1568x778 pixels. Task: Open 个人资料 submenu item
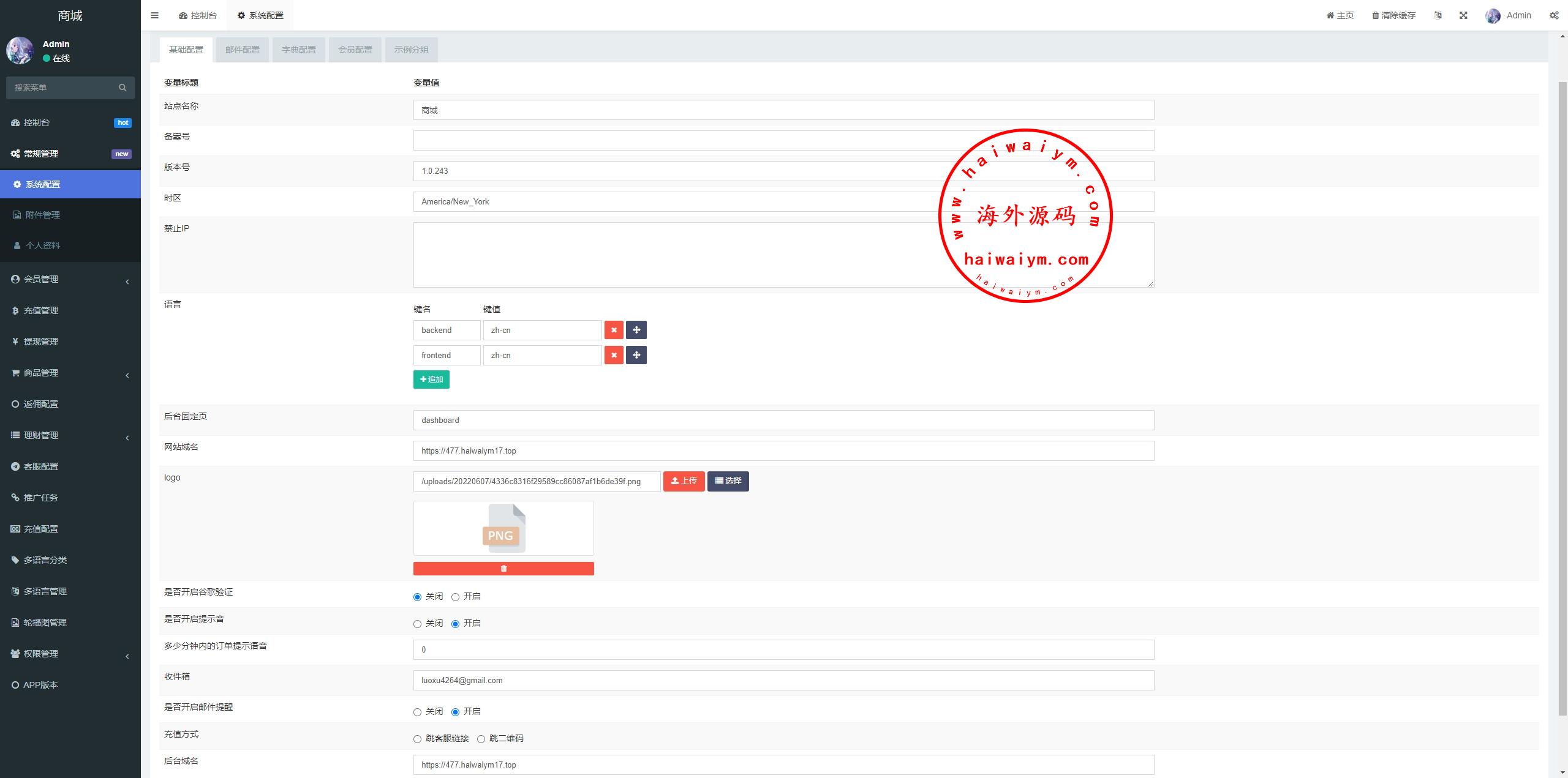(x=70, y=245)
